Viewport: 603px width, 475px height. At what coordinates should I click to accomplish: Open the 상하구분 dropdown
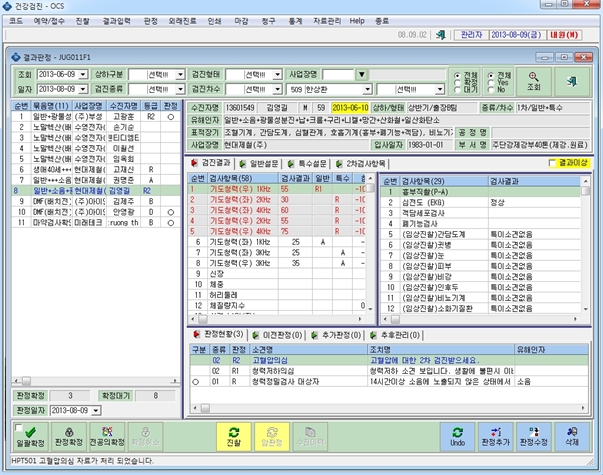pyautogui.click(x=180, y=74)
